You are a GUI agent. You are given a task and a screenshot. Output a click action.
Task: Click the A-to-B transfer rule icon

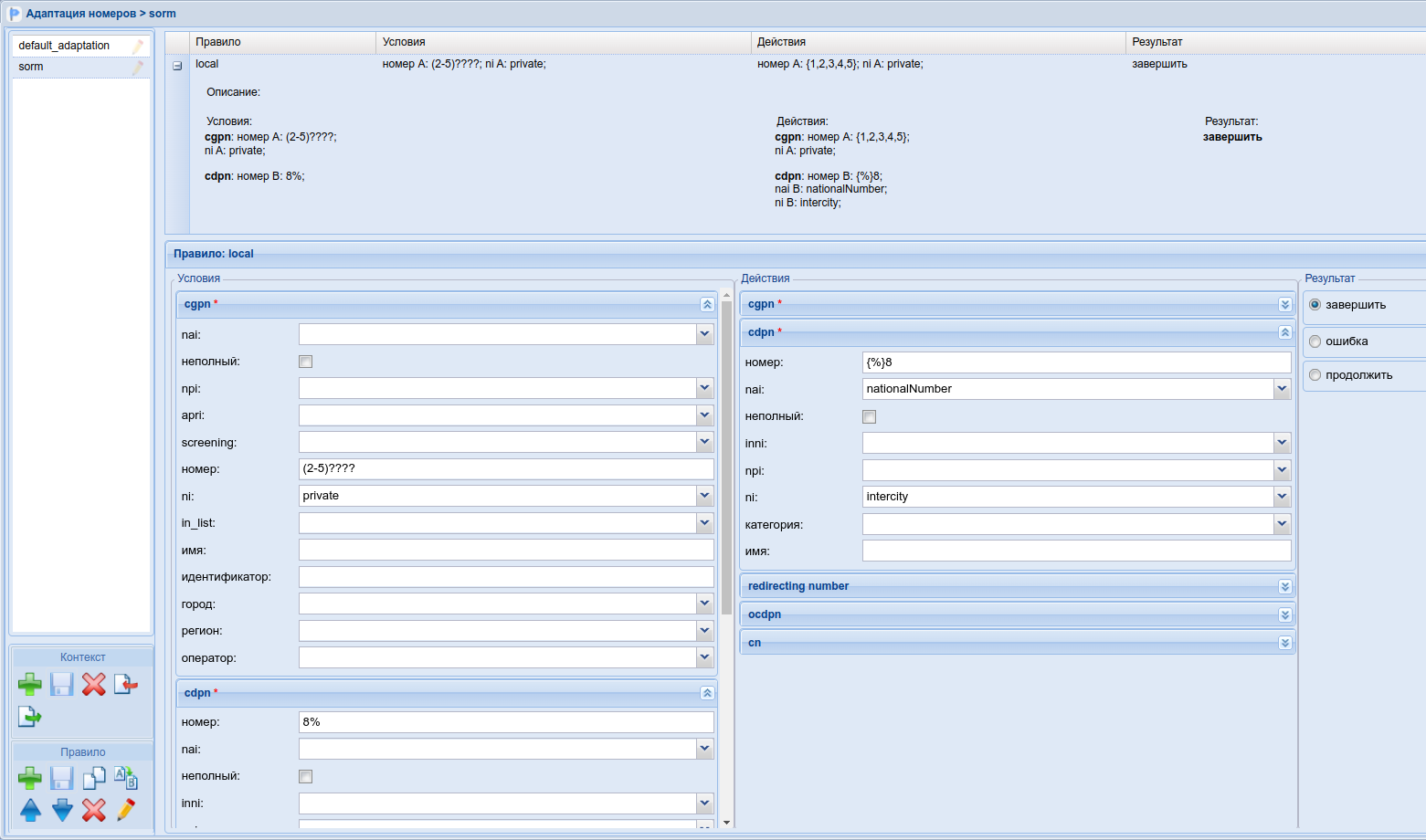coord(125,778)
